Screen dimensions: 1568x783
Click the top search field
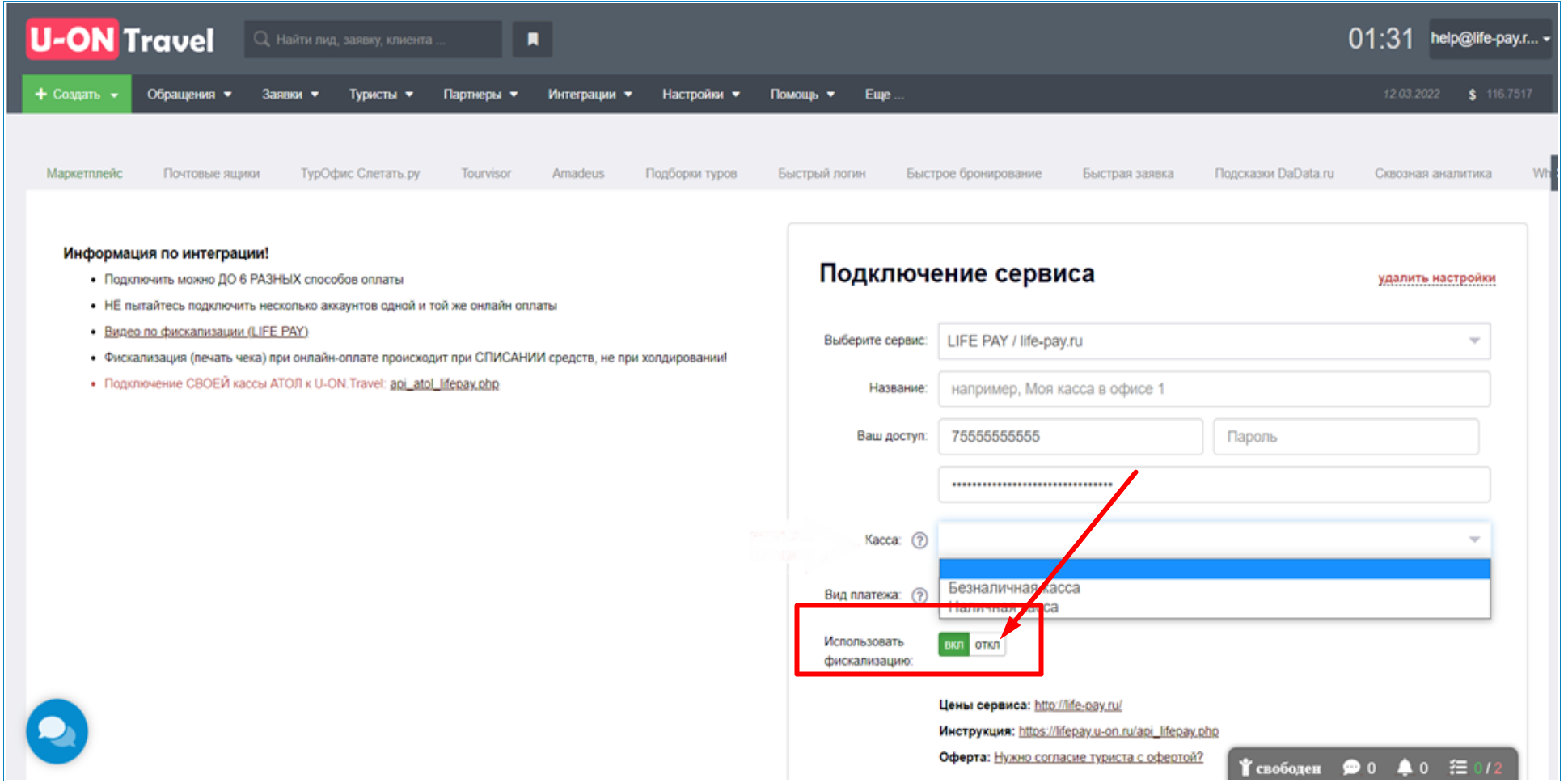(x=373, y=39)
